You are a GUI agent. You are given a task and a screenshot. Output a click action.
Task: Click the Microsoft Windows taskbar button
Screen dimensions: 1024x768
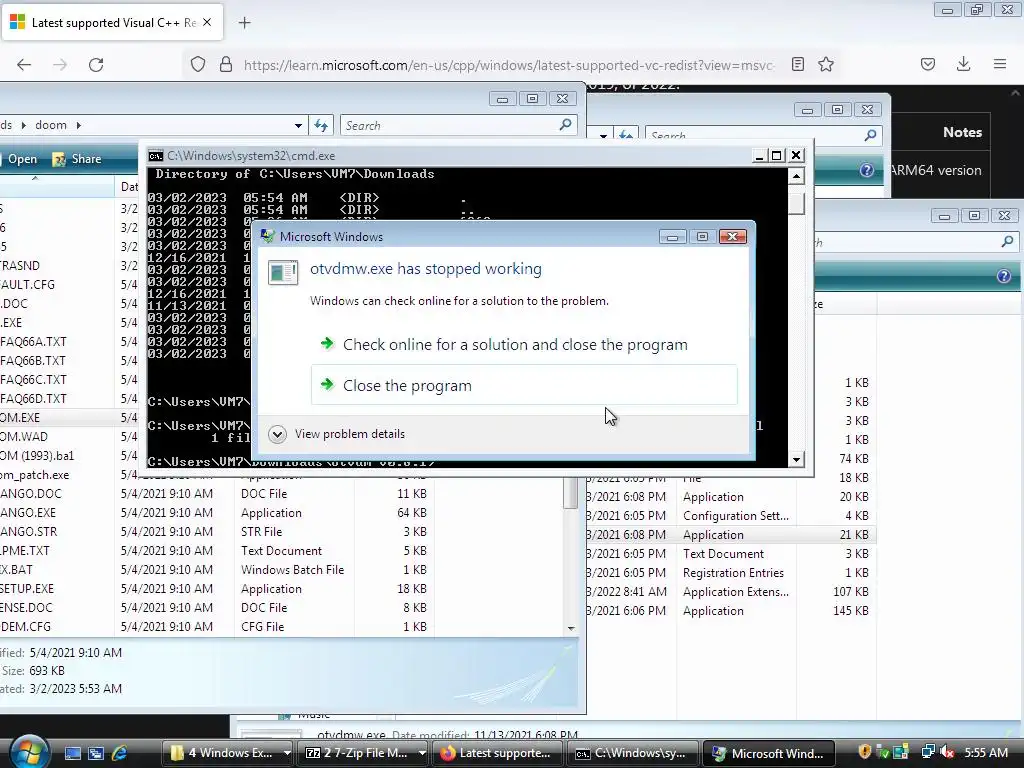click(x=769, y=753)
